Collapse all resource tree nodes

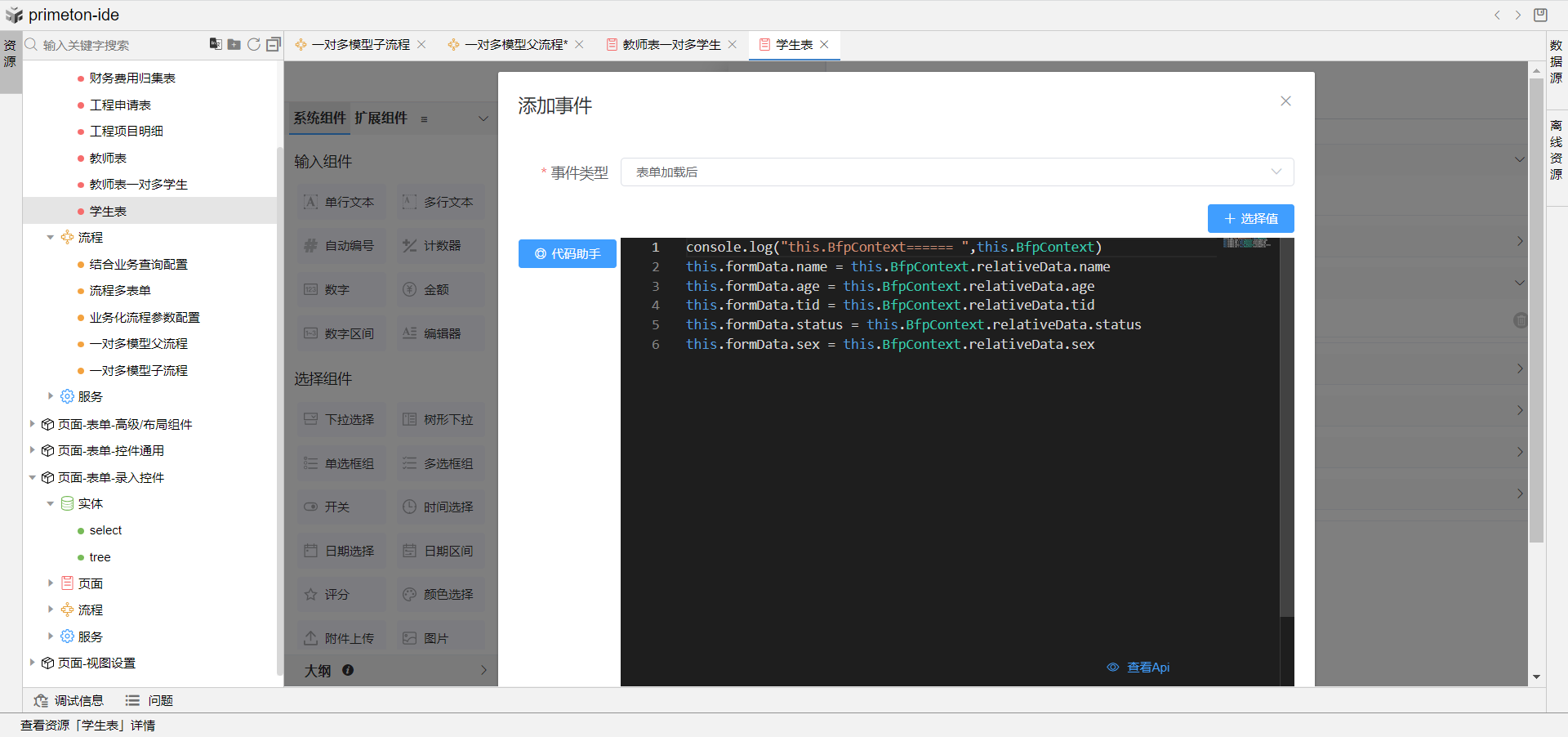[274, 44]
